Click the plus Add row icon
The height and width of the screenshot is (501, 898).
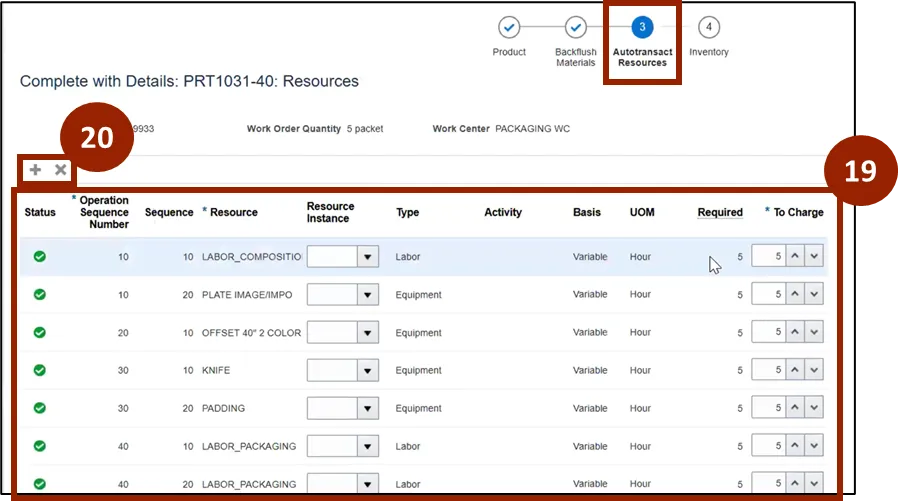pos(35,170)
